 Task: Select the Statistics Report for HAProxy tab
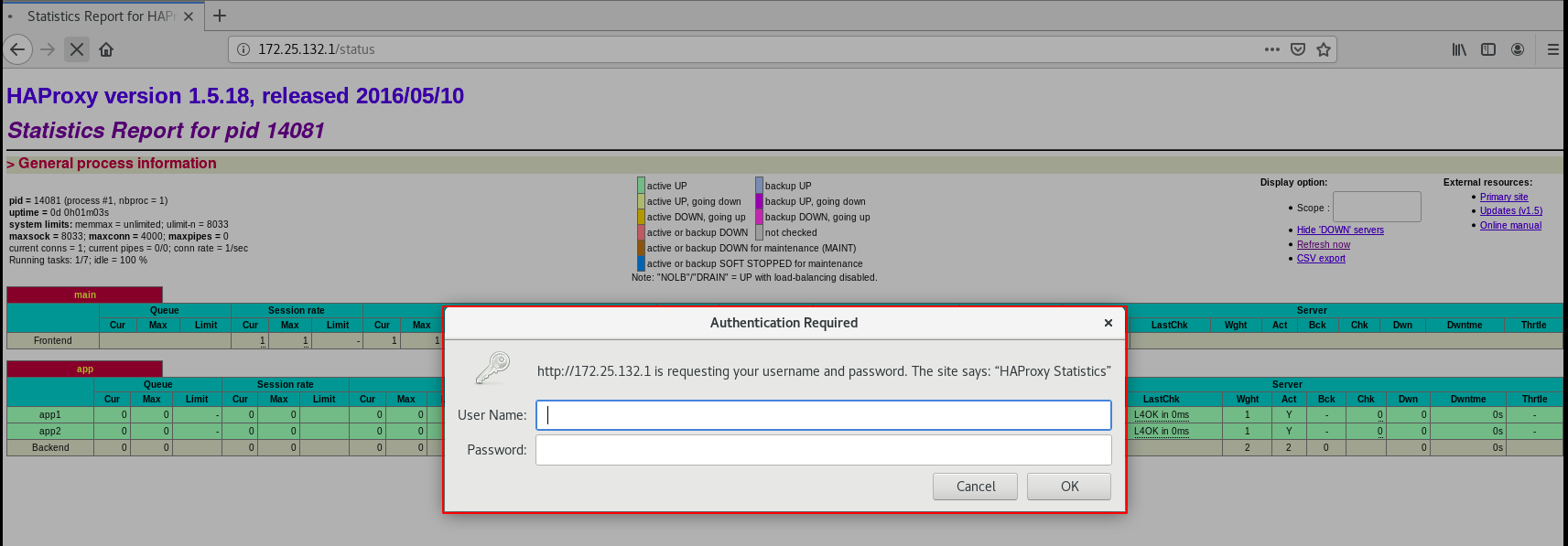point(101,16)
